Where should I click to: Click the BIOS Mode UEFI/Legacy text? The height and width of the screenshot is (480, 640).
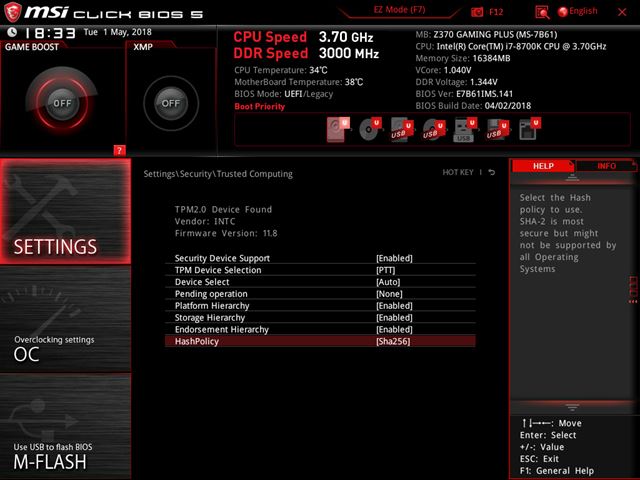pyautogui.click(x=284, y=94)
